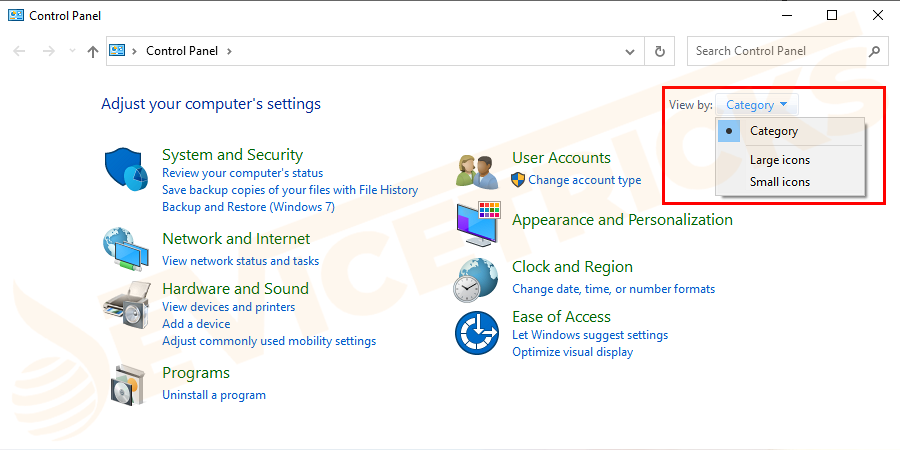Click the search magnifier icon

coord(874,51)
